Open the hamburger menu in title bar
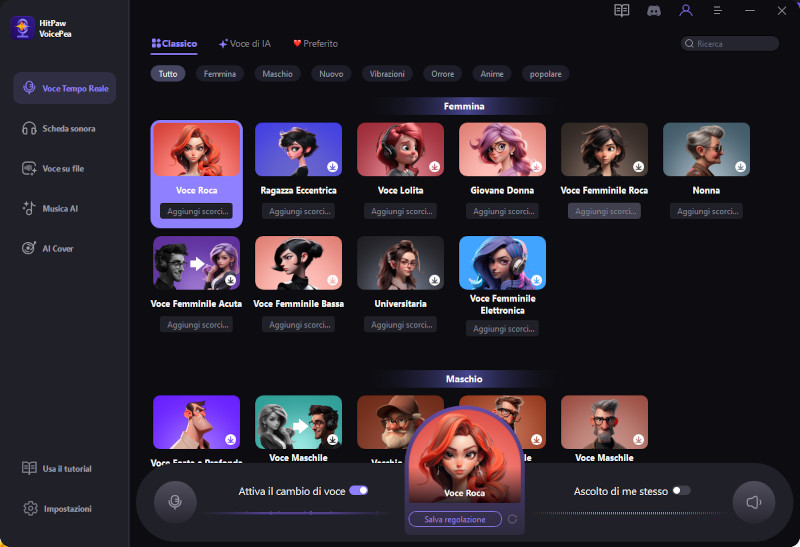Image resolution: width=800 pixels, height=547 pixels. (717, 11)
